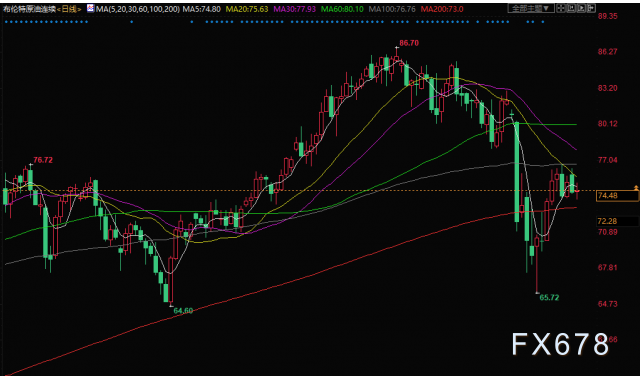This screenshot has height=380, width=640.
Task: Click the last icon in top-right toolbar
Action: pyautogui.click(x=591, y=8)
